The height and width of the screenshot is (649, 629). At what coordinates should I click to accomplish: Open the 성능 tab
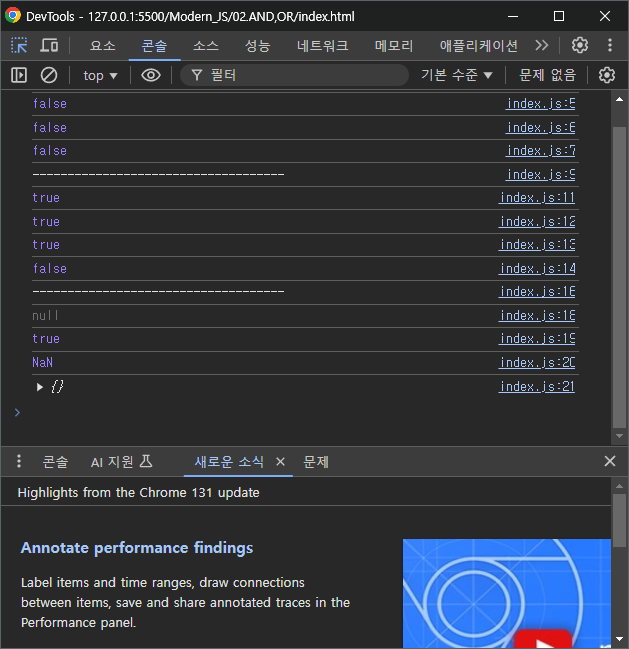[x=257, y=45]
